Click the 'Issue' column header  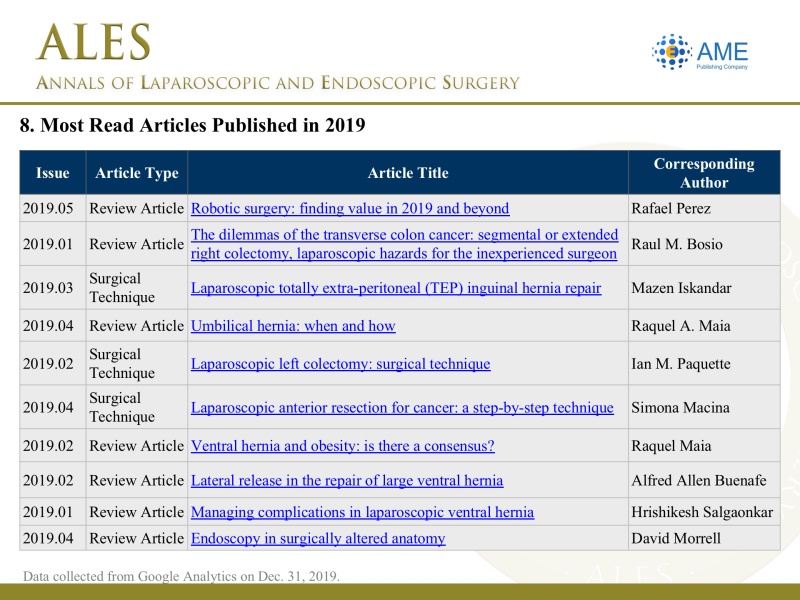53,173
